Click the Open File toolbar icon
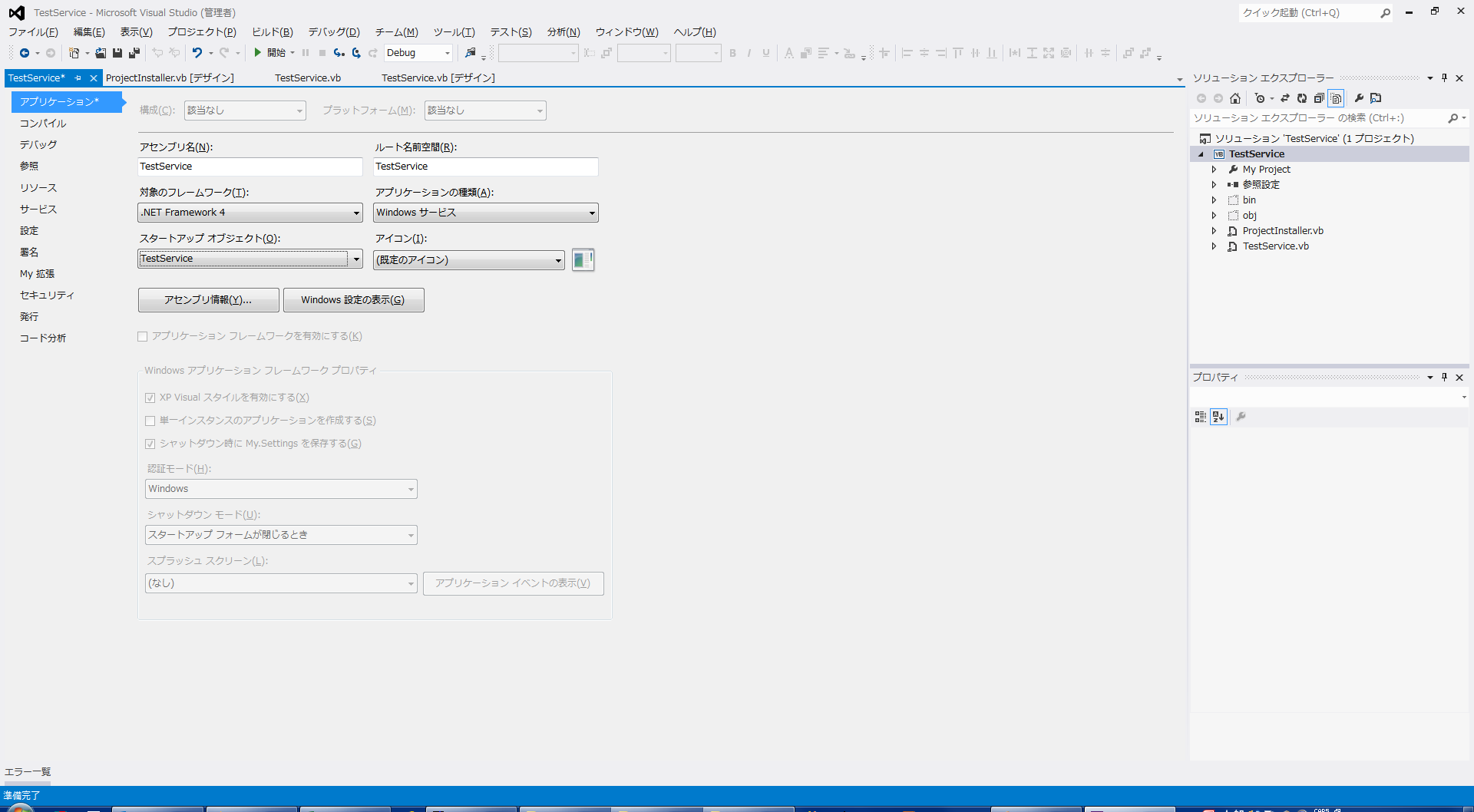This screenshot has width=1474, height=812. coord(101,53)
